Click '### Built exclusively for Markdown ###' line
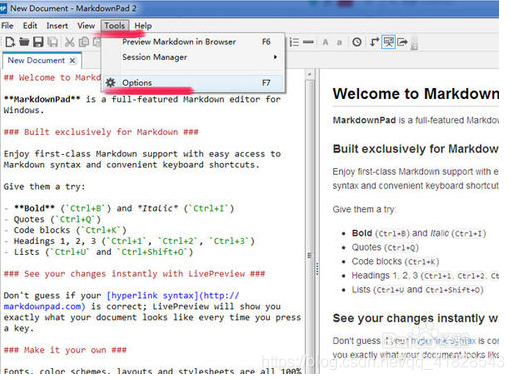Image resolution: width=514 pixels, height=380 pixels. tap(101, 132)
